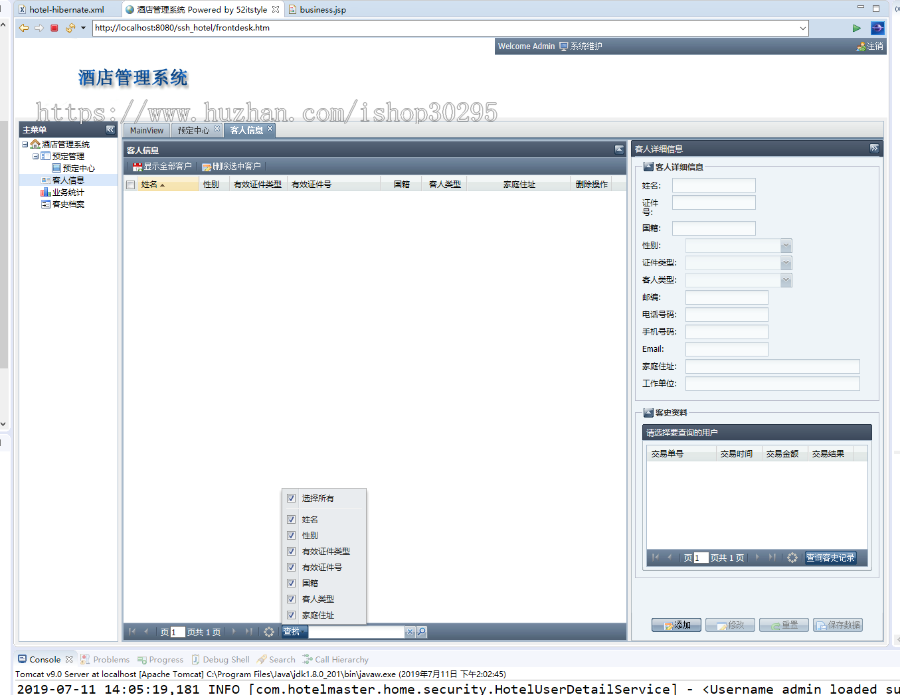Open the 客人类型 dropdown in details form
This screenshot has height=695, width=900.
pos(786,280)
